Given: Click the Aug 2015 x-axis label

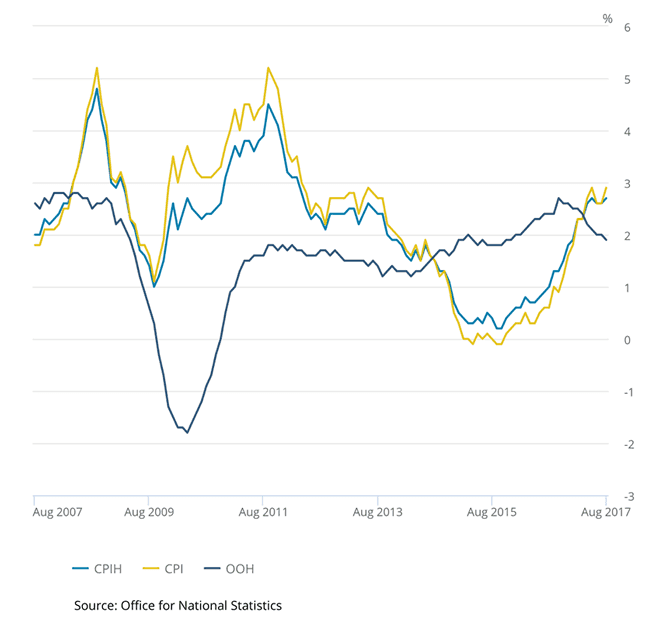Looking at the screenshot, I should pyautogui.click(x=492, y=513).
